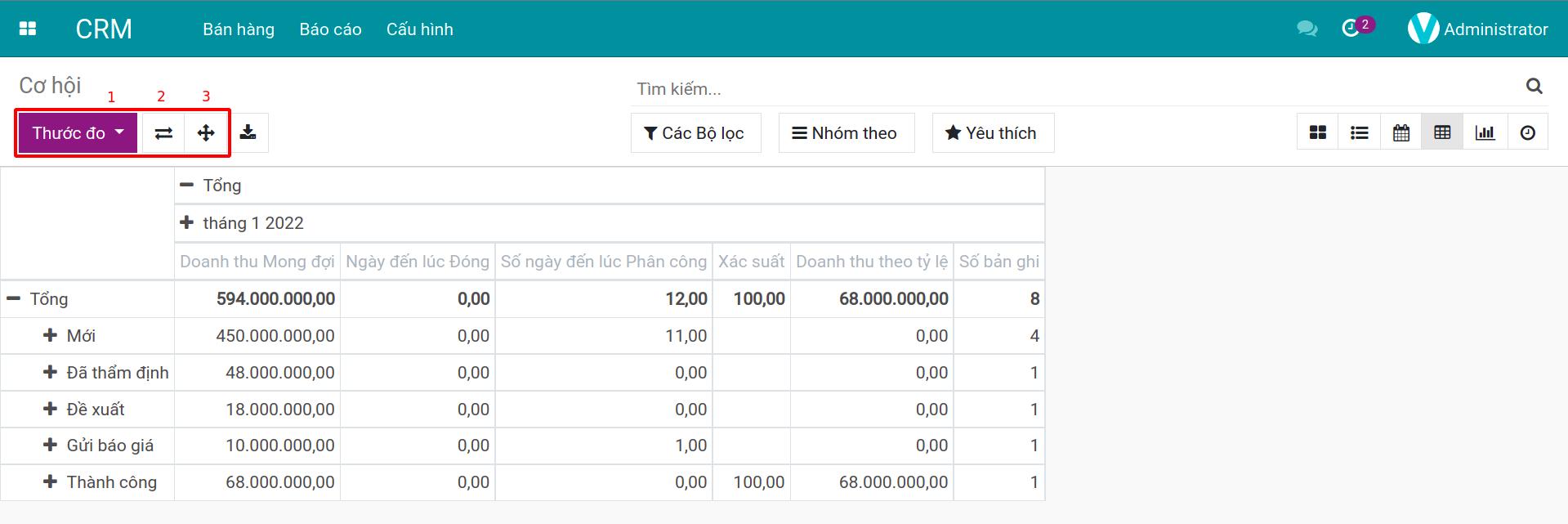Click the 18.000.000,00 cell

[x=257, y=410]
